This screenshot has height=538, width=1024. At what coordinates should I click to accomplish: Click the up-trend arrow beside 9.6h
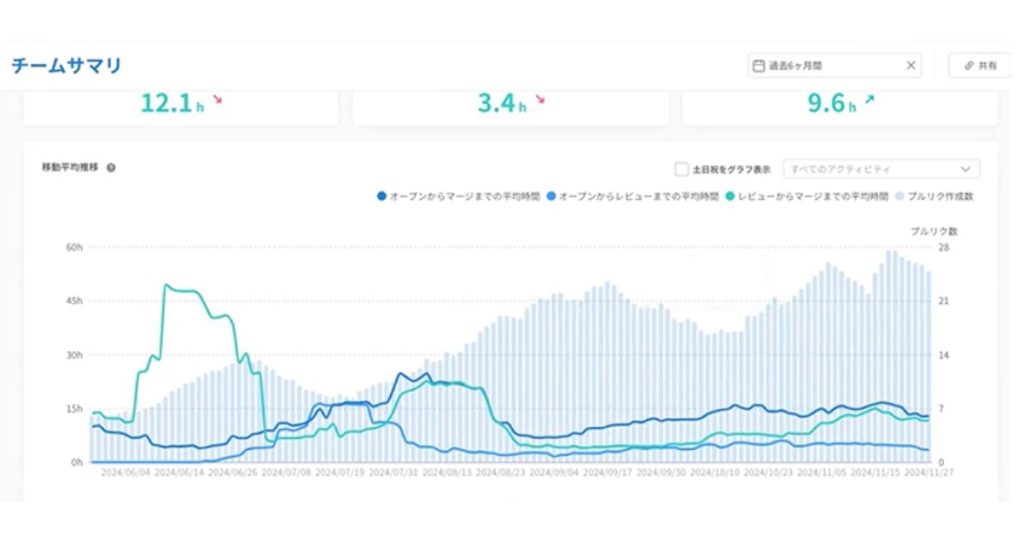[869, 100]
